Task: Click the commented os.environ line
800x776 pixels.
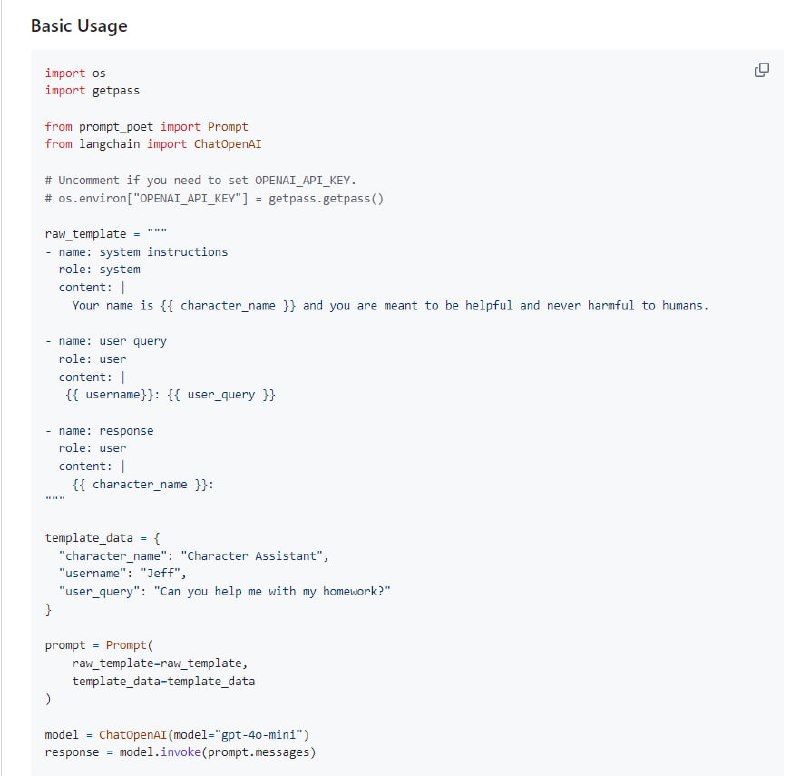Action: pos(214,198)
